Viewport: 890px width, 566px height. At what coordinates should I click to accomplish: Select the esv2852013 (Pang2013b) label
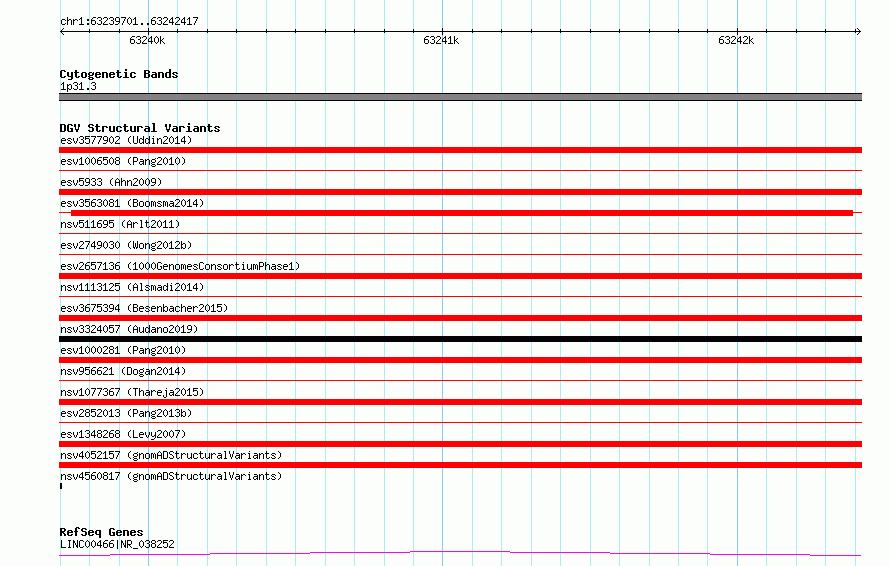(126, 413)
